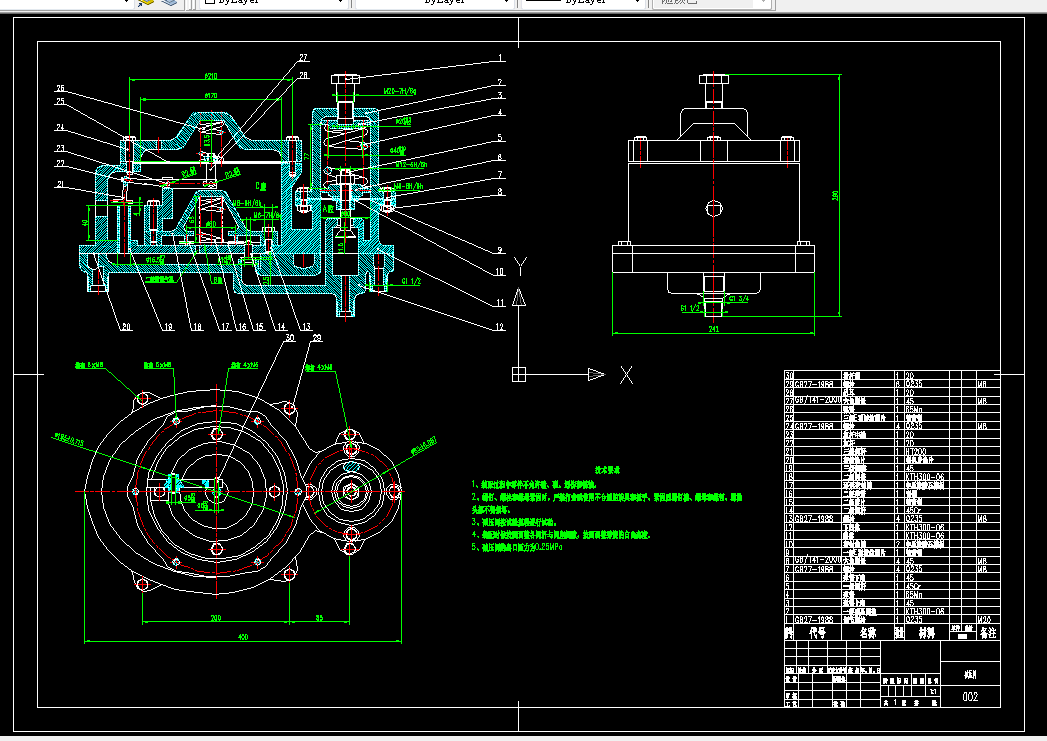Select balloon number 10 on section view

pyautogui.click(x=500, y=272)
